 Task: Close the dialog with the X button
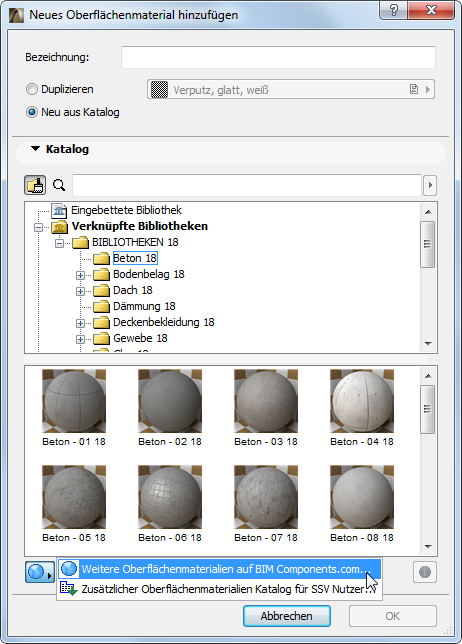click(431, 10)
